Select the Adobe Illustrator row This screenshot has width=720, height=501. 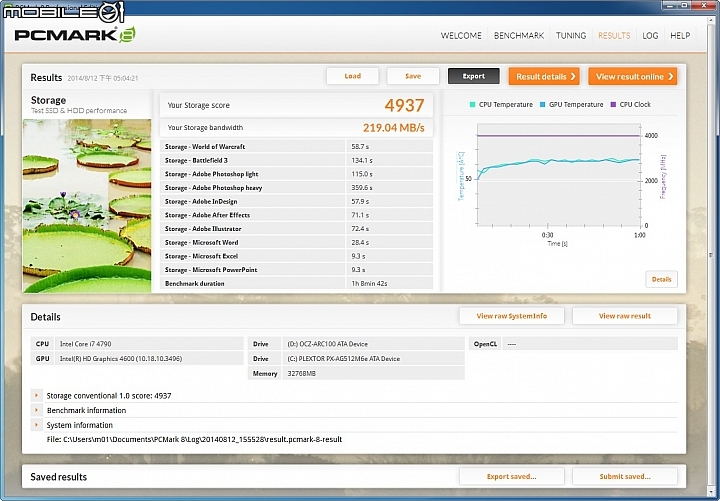pyautogui.click(x=296, y=229)
